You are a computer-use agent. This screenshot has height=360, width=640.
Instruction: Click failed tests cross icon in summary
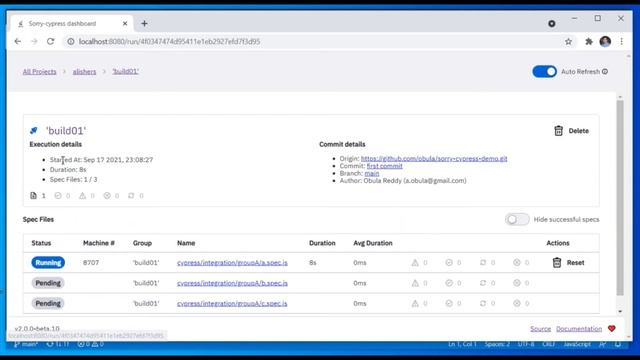coord(107,196)
